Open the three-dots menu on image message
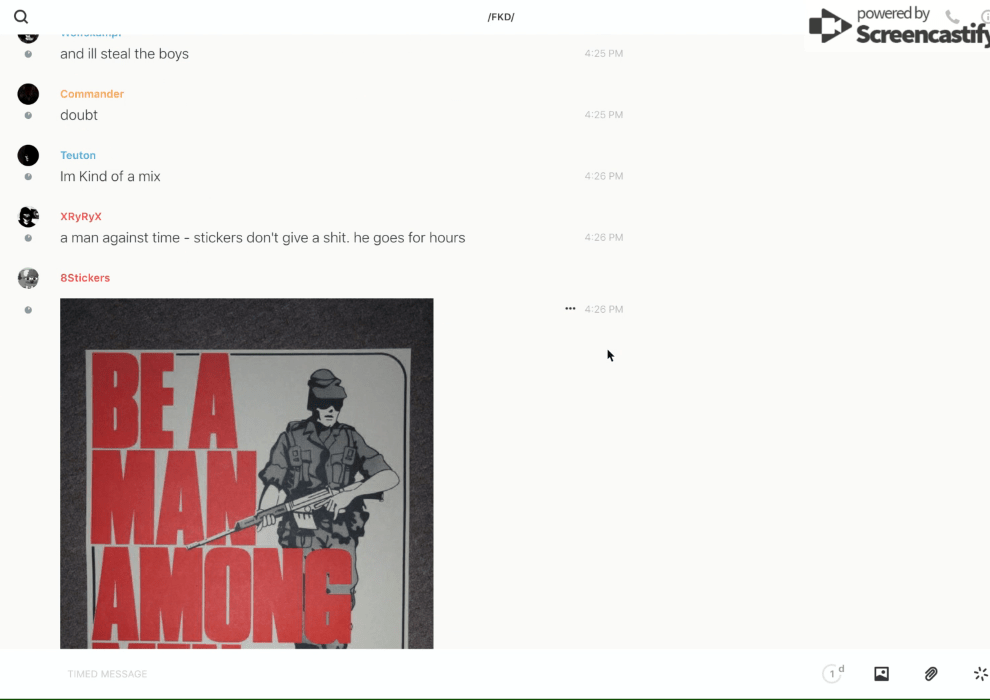Image resolution: width=990 pixels, height=700 pixels. click(570, 309)
